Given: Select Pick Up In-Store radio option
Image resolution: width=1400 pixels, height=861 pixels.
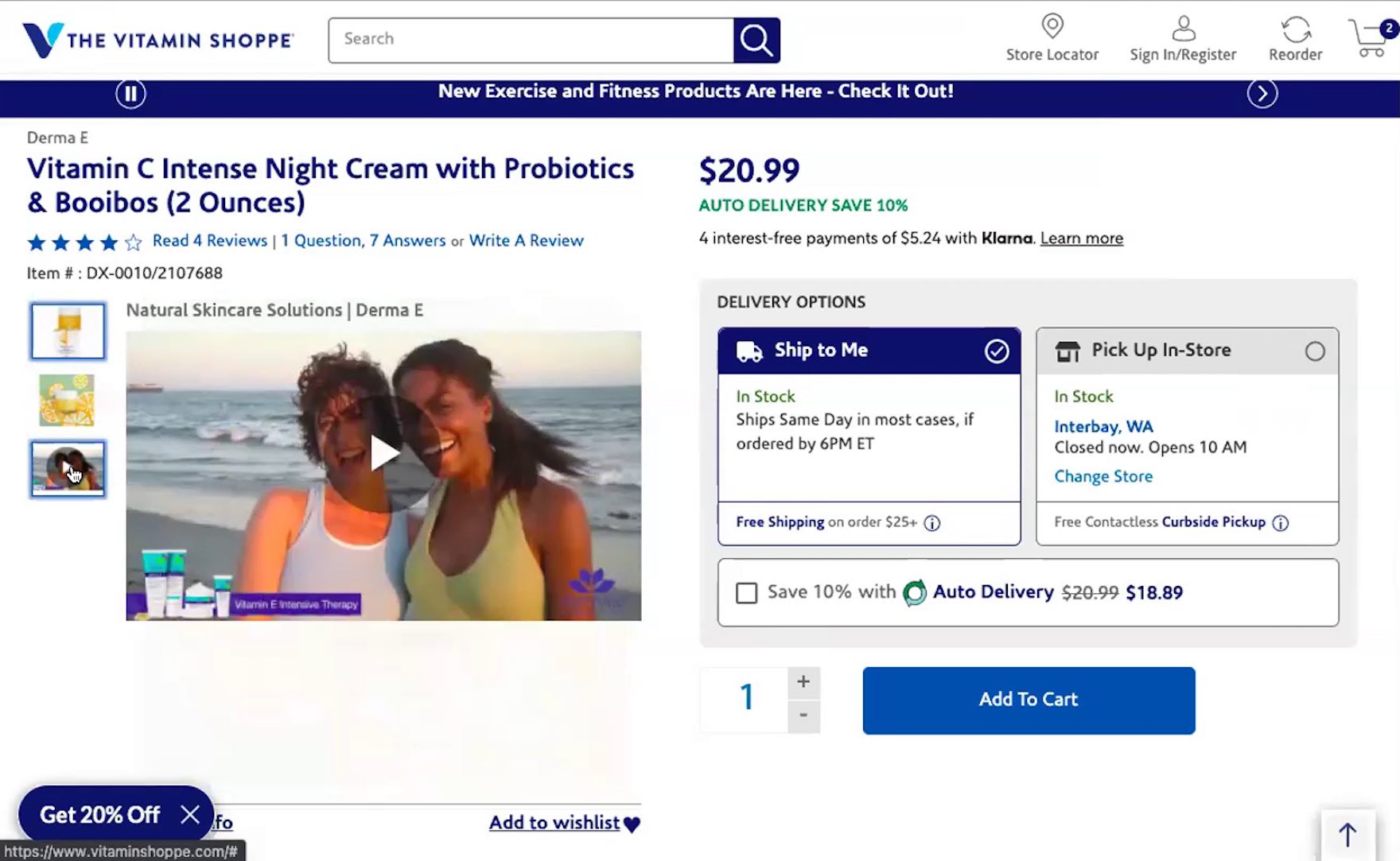Looking at the screenshot, I should point(1314,351).
